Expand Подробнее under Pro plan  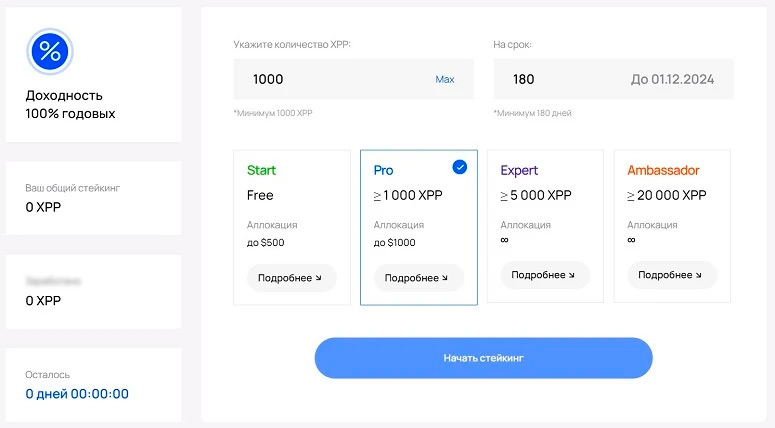417,277
